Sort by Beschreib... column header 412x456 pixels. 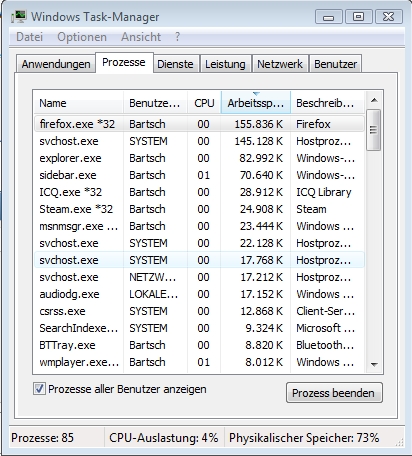(x=327, y=103)
